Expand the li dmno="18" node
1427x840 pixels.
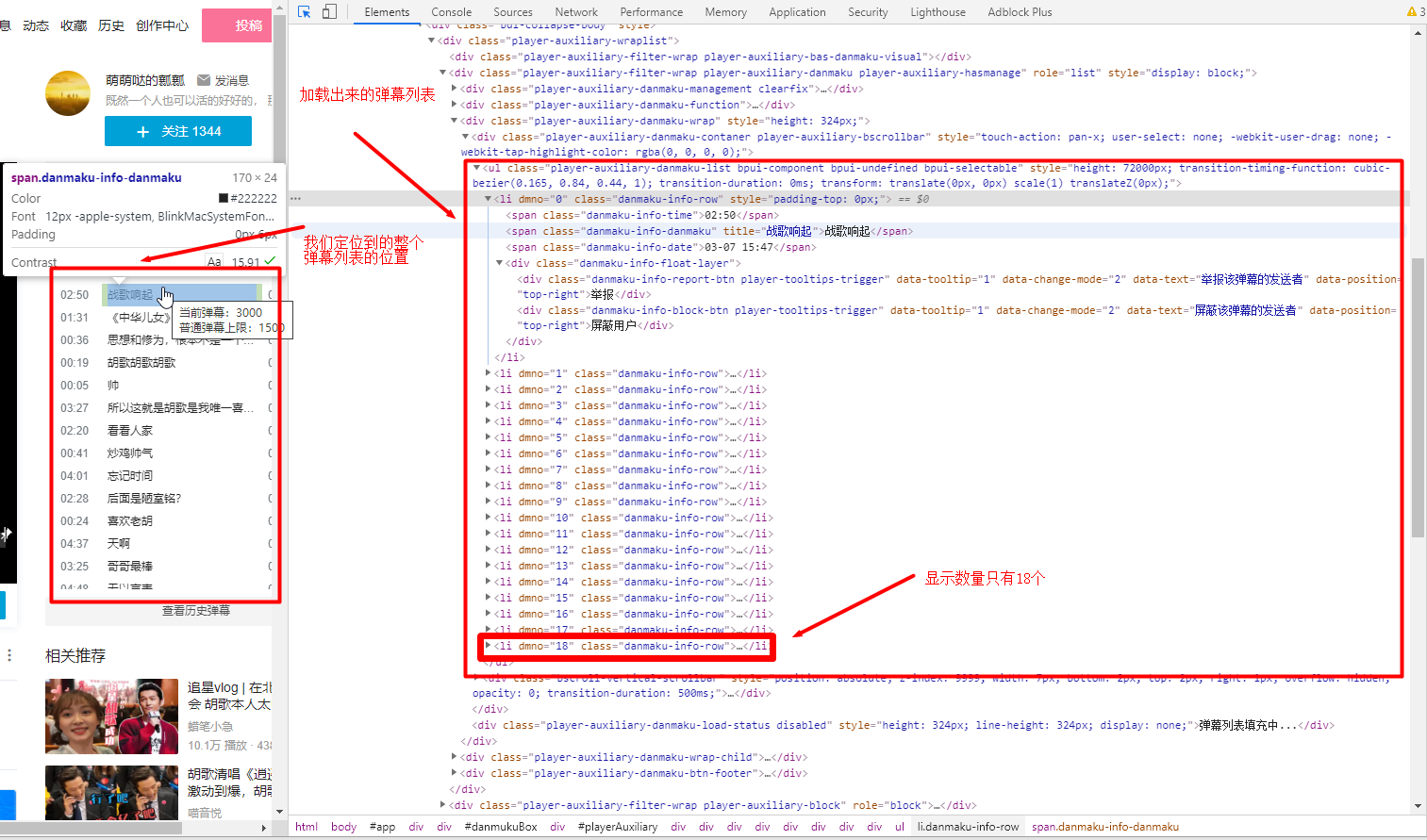(489, 646)
